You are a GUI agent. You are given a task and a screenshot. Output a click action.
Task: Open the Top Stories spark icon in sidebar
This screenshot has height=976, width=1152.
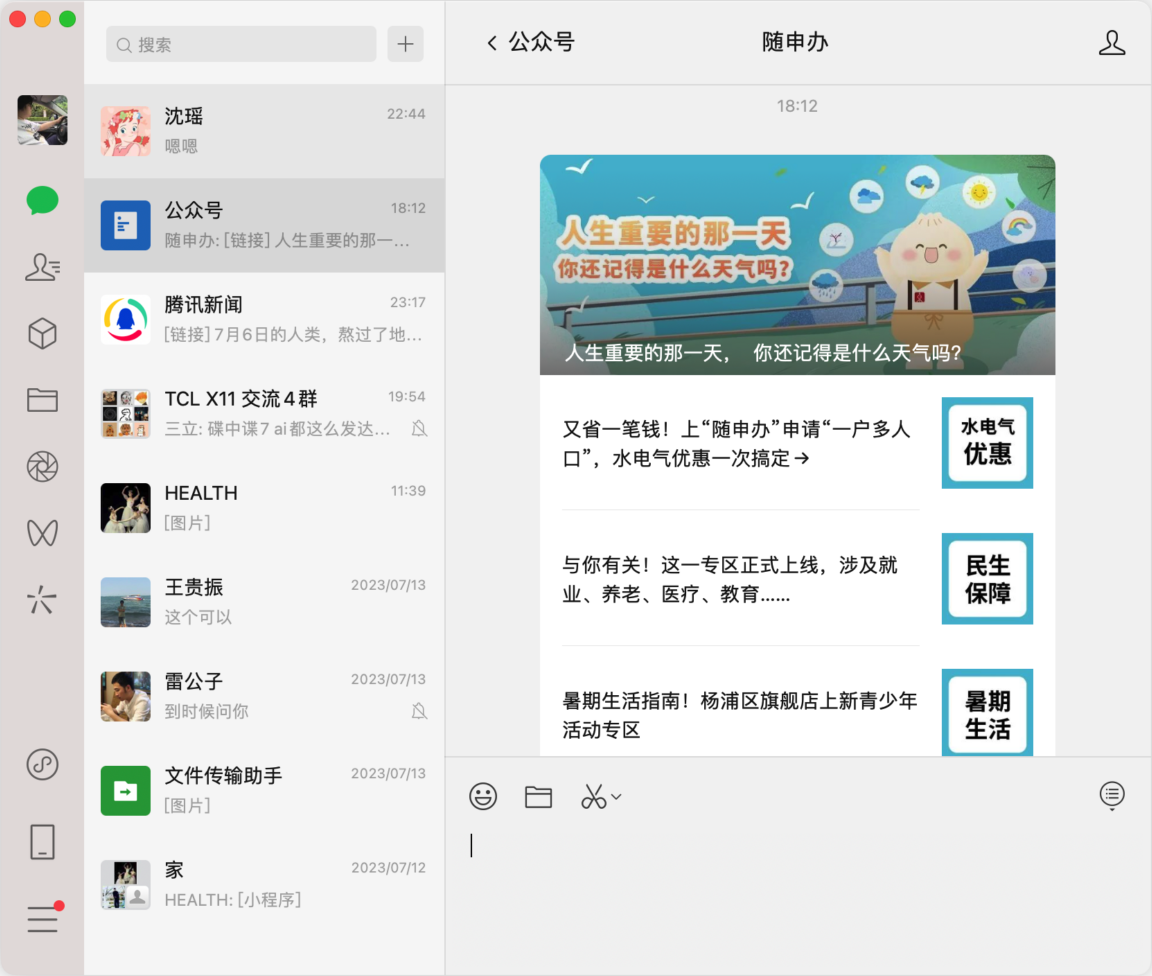(42, 599)
